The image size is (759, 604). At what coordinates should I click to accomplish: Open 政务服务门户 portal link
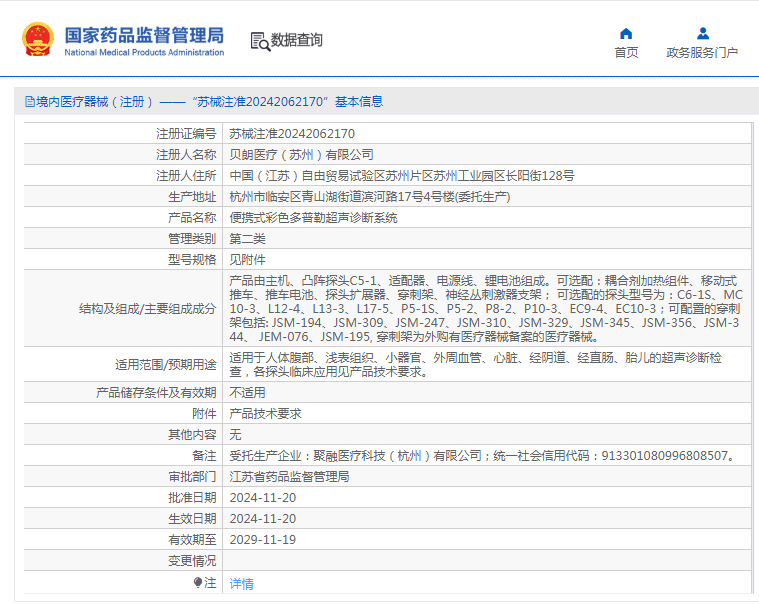point(702,52)
